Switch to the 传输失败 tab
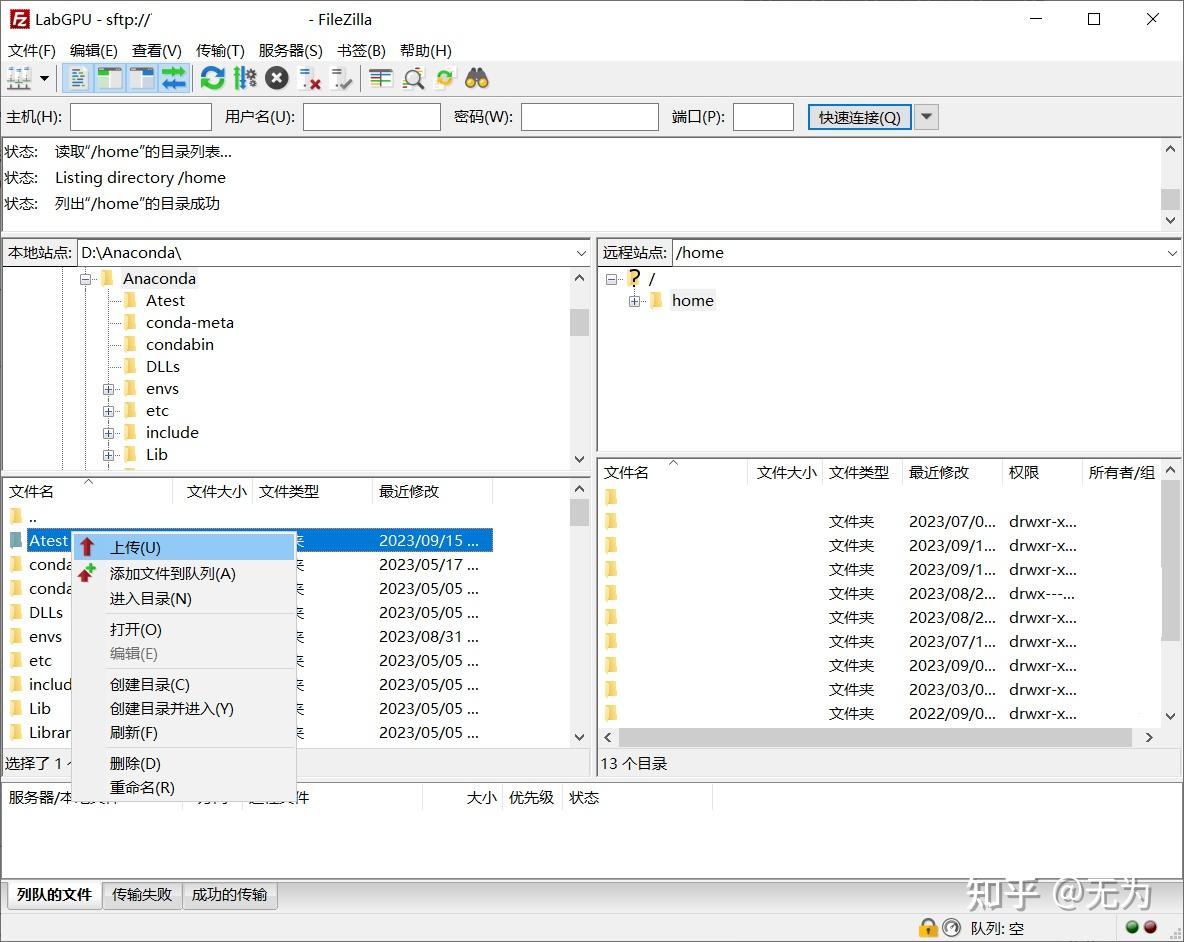1184x942 pixels. pos(142,894)
